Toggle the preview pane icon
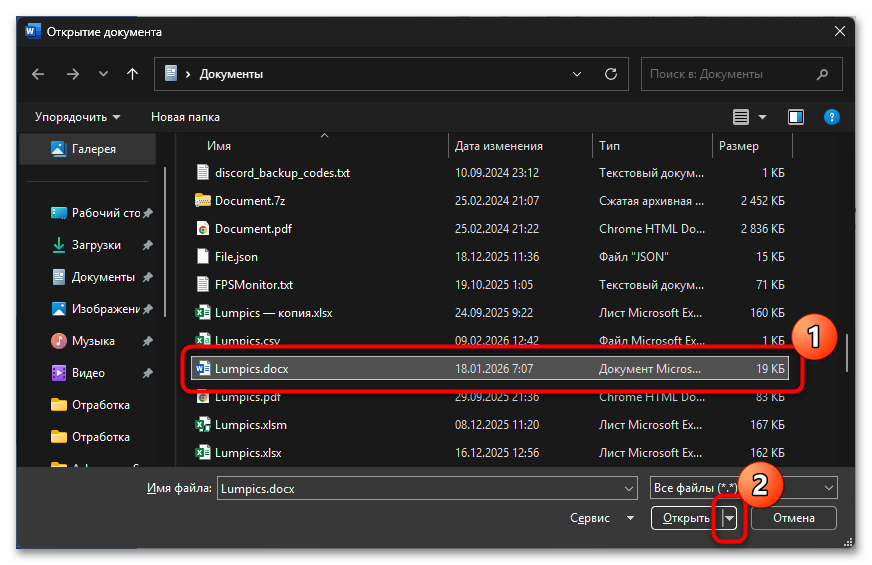The width and height of the screenshot is (872, 565). 795,117
